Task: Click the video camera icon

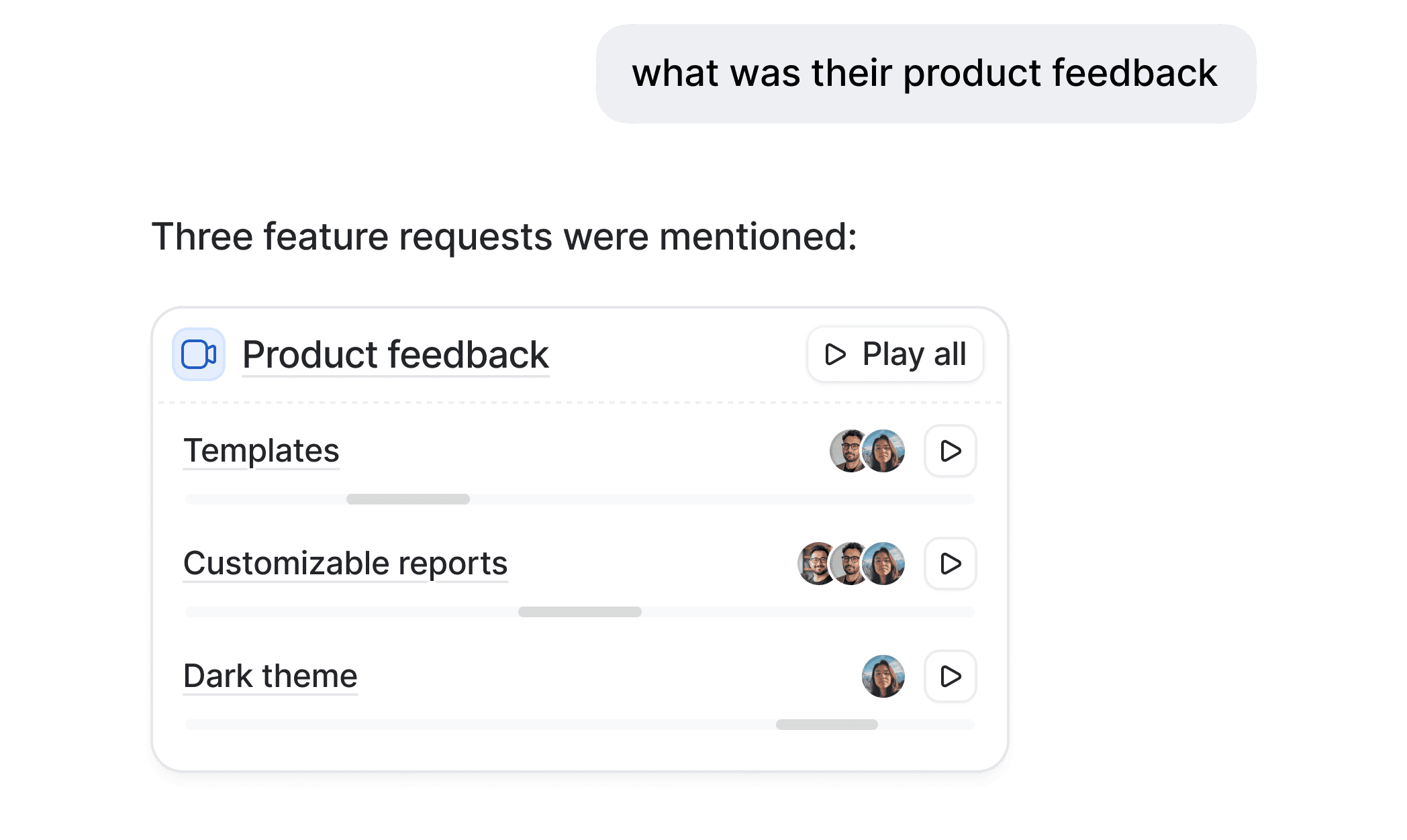Action: (x=199, y=354)
